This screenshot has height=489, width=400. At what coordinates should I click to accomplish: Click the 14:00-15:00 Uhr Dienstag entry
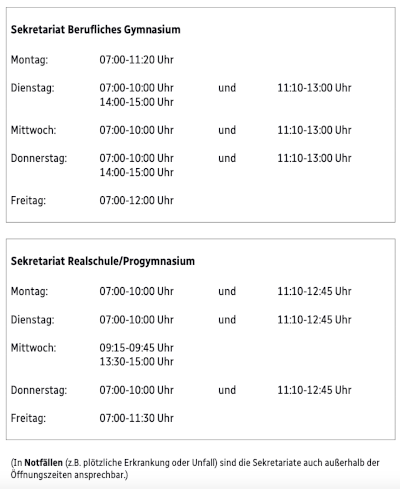tap(136, 102)
